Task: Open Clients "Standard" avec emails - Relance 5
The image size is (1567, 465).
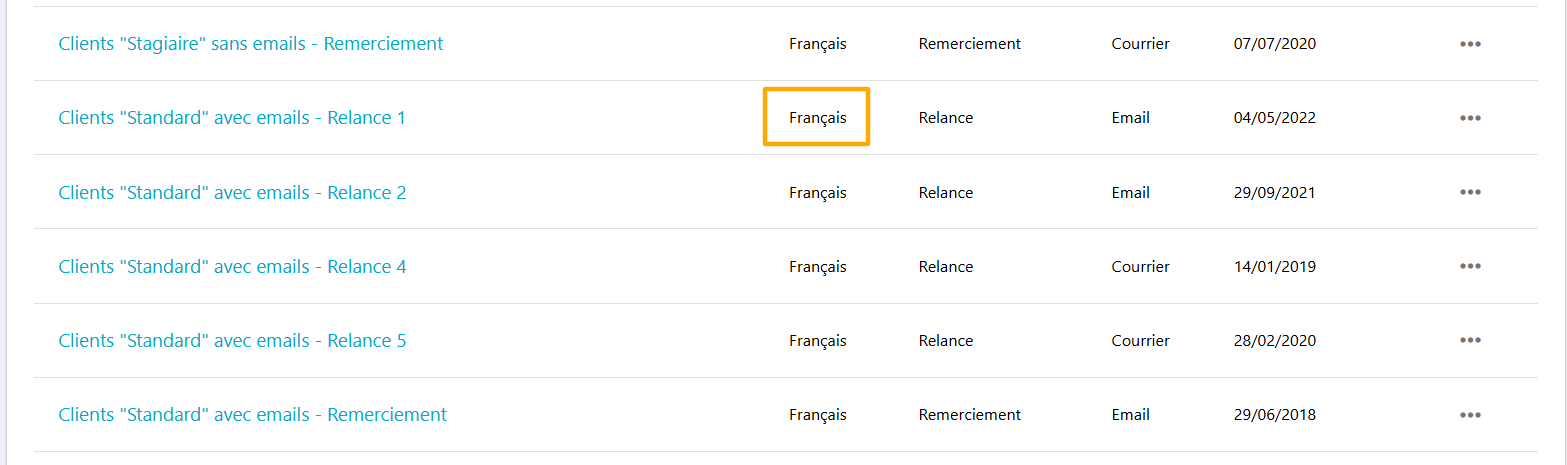Action: point(232,341)
